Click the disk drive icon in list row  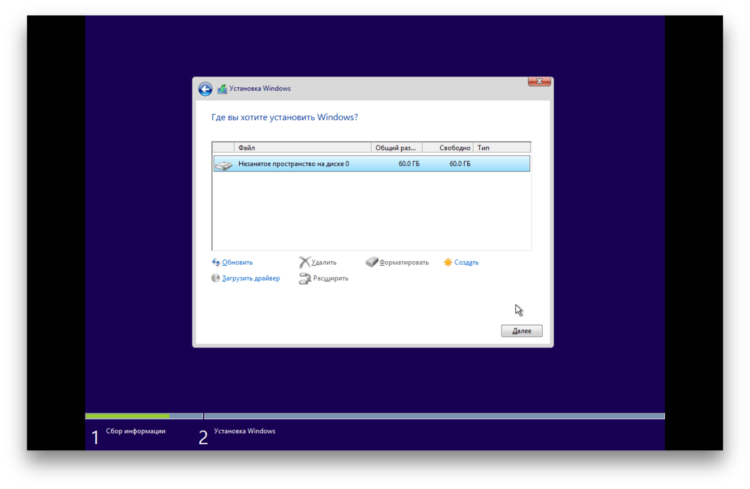coord(223,165)
